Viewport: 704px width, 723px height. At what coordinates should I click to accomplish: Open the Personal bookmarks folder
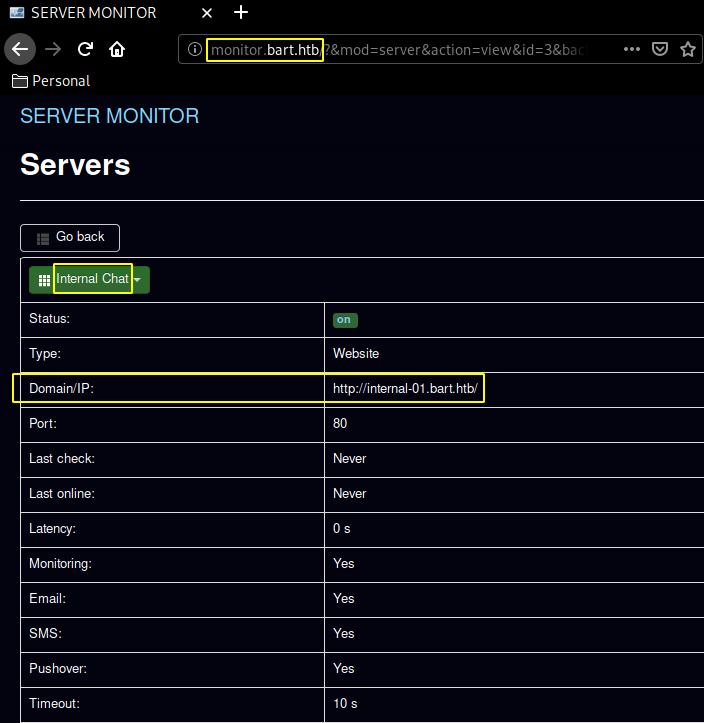[x=51, y=81]
